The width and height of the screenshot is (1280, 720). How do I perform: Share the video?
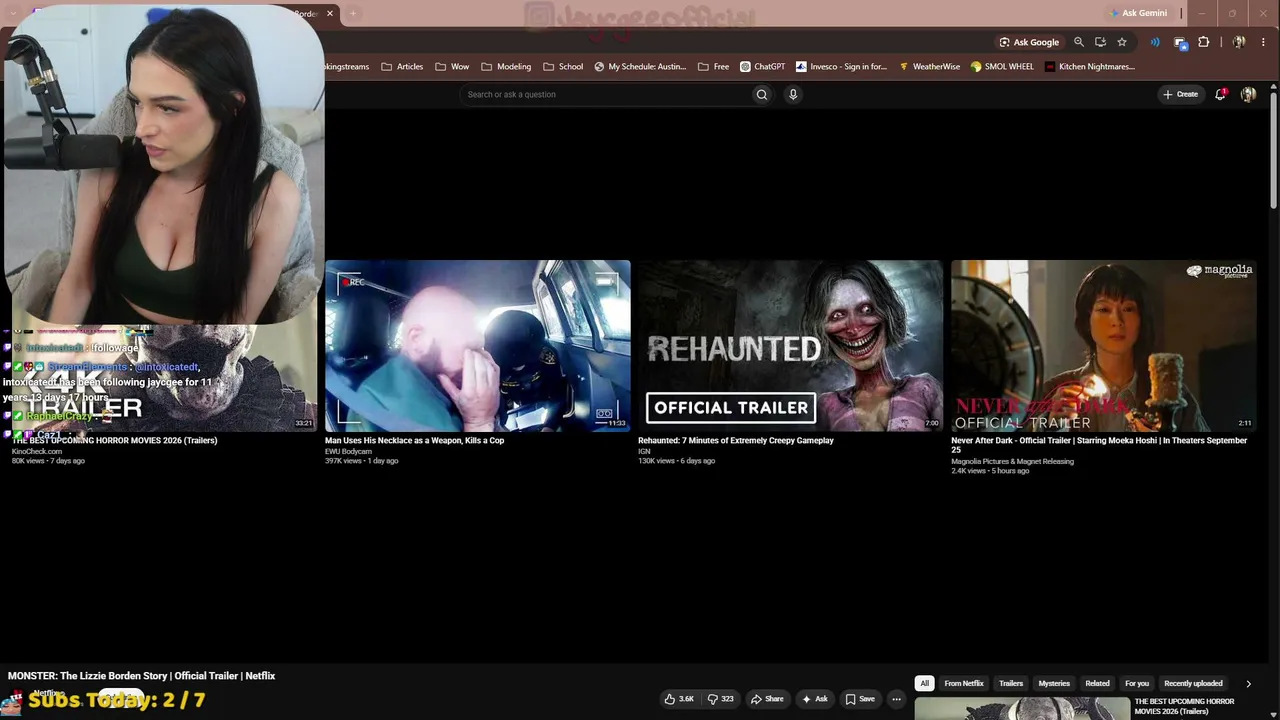click(x=767, y=699)
